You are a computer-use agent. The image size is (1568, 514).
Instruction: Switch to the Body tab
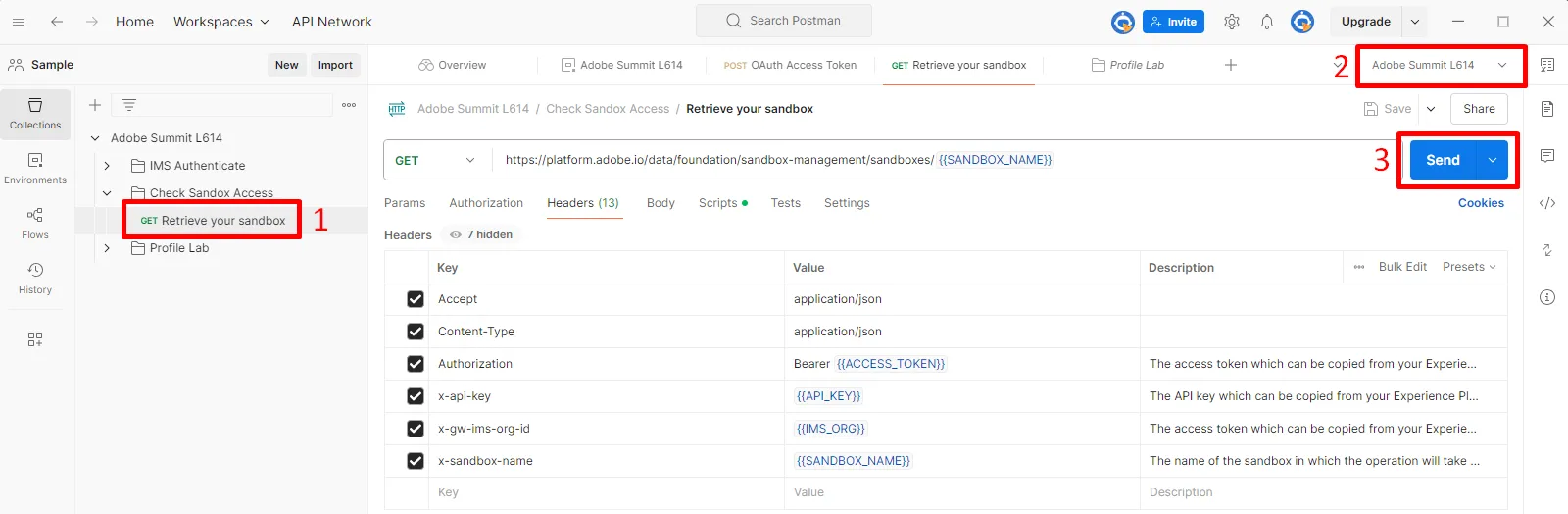(x=661, y=203)
